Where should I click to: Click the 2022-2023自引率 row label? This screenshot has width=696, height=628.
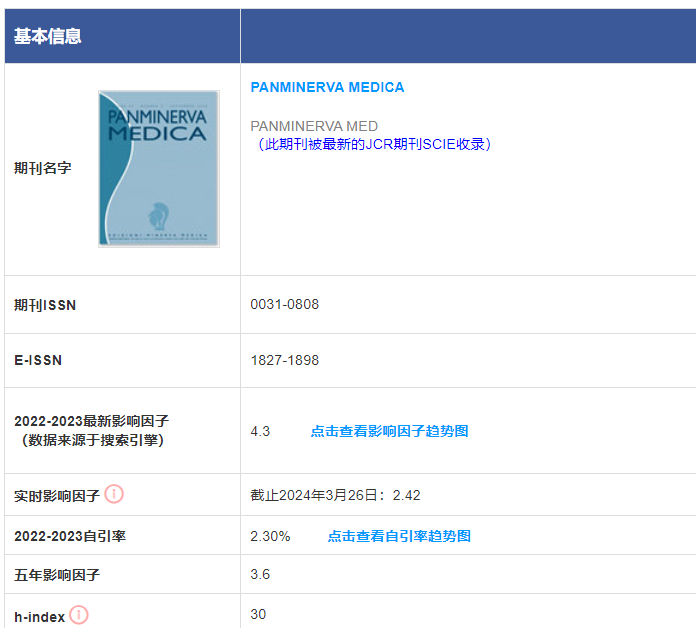pyautogui.click(x=70, y=536)
